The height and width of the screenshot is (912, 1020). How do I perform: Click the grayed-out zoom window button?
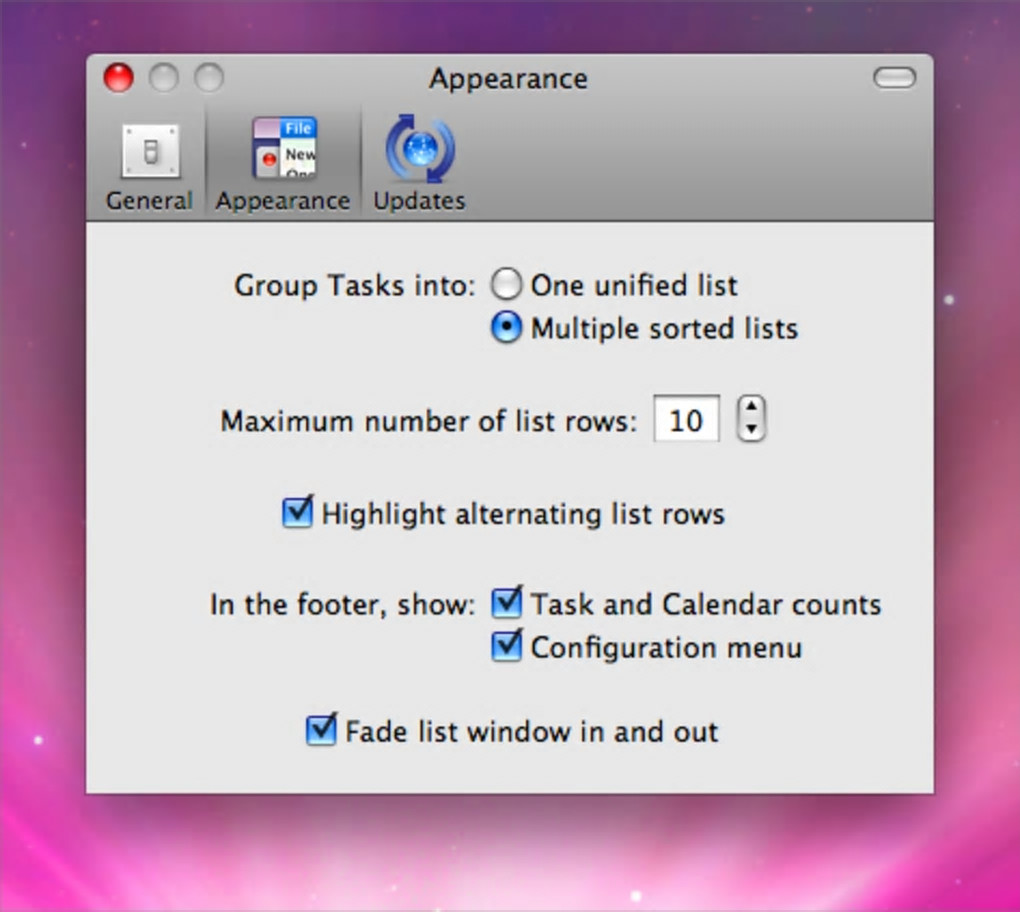209,78
